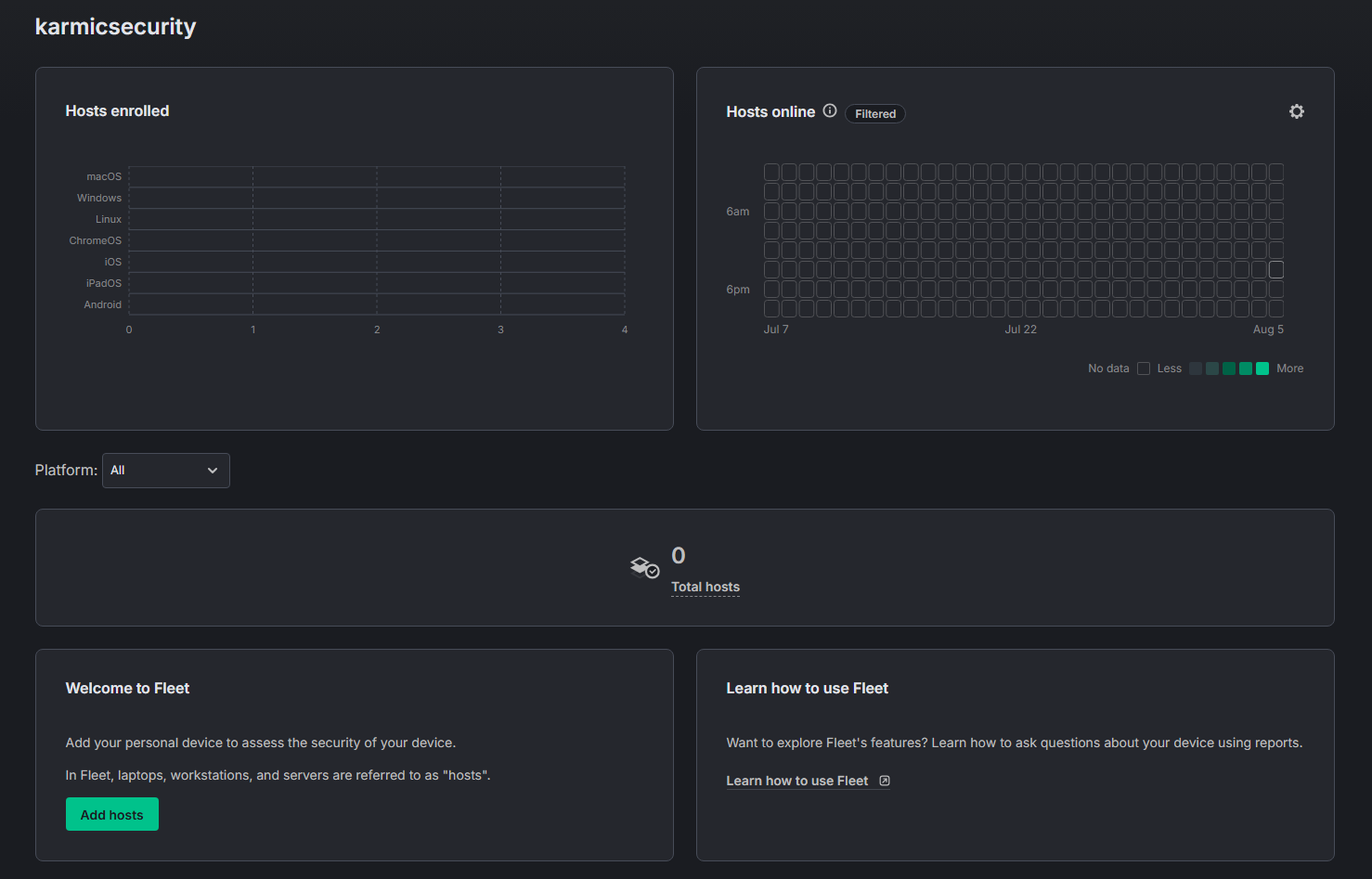Click the Hosts enrolled heading
The height and width of the screenshot is (879, 1372).
117,110
